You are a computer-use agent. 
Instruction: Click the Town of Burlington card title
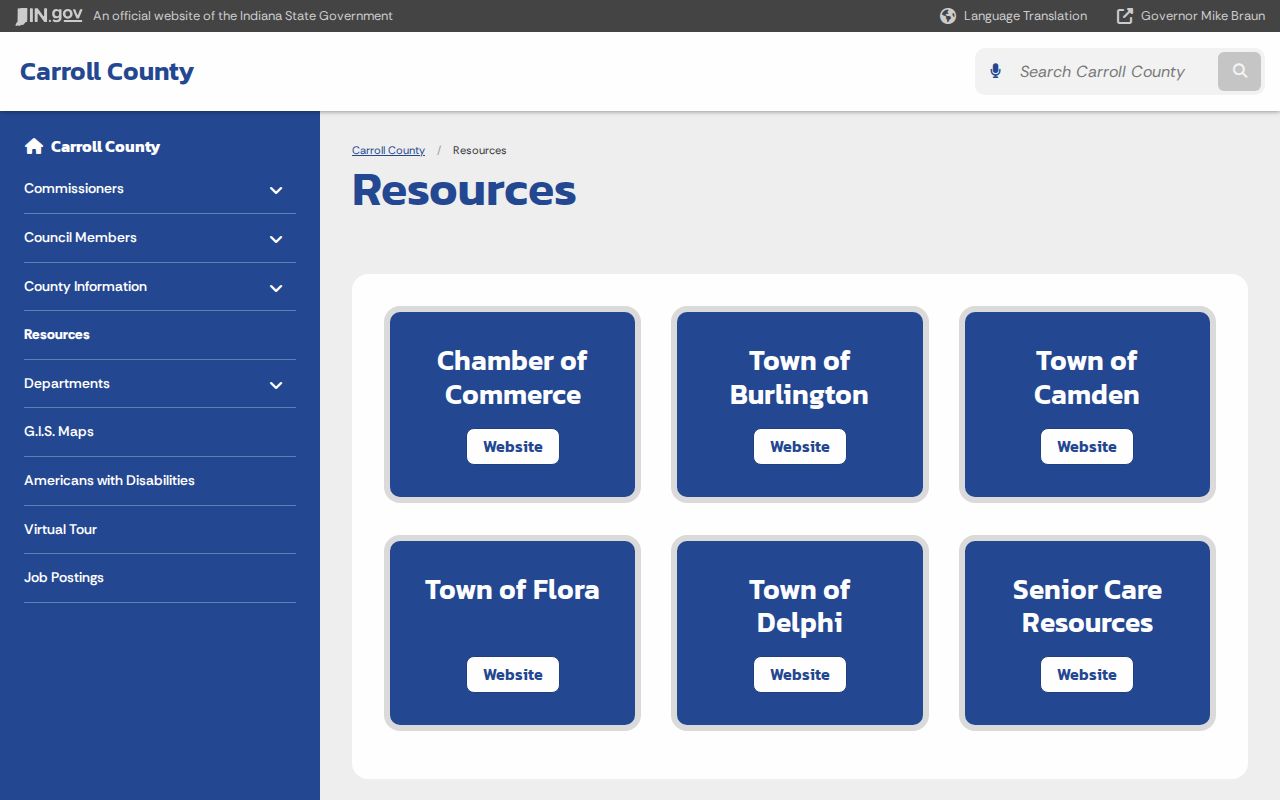click(800, 378)
